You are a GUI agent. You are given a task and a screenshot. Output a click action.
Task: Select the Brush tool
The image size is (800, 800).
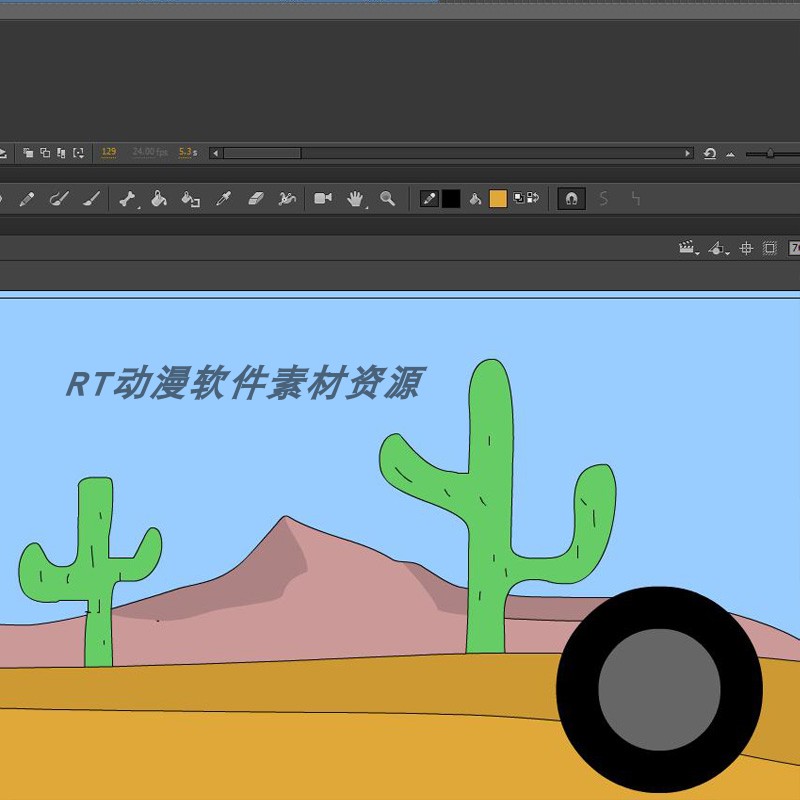[91, 199]
